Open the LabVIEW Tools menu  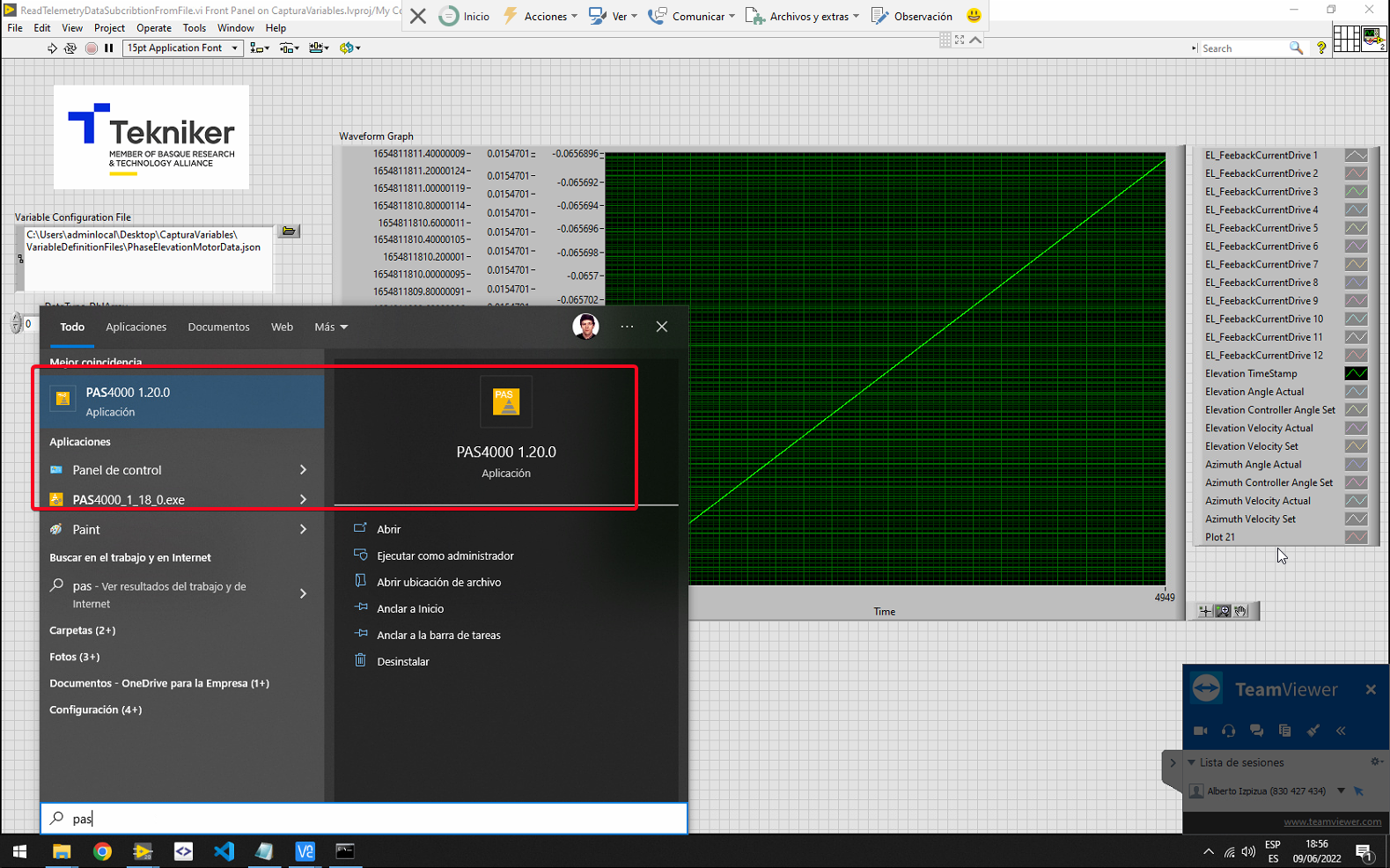click(195, 28)
